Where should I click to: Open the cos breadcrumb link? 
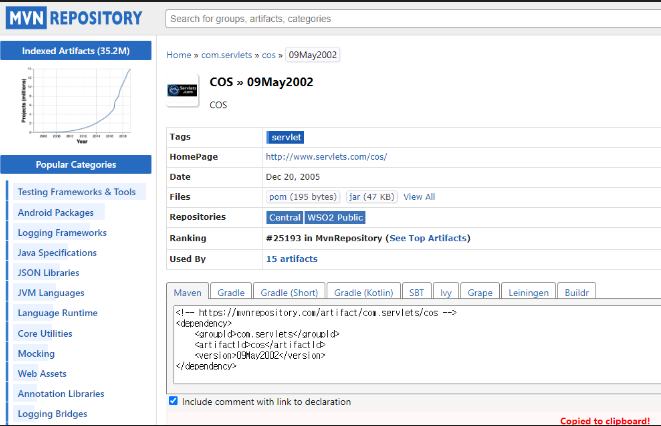click(269, 55)
